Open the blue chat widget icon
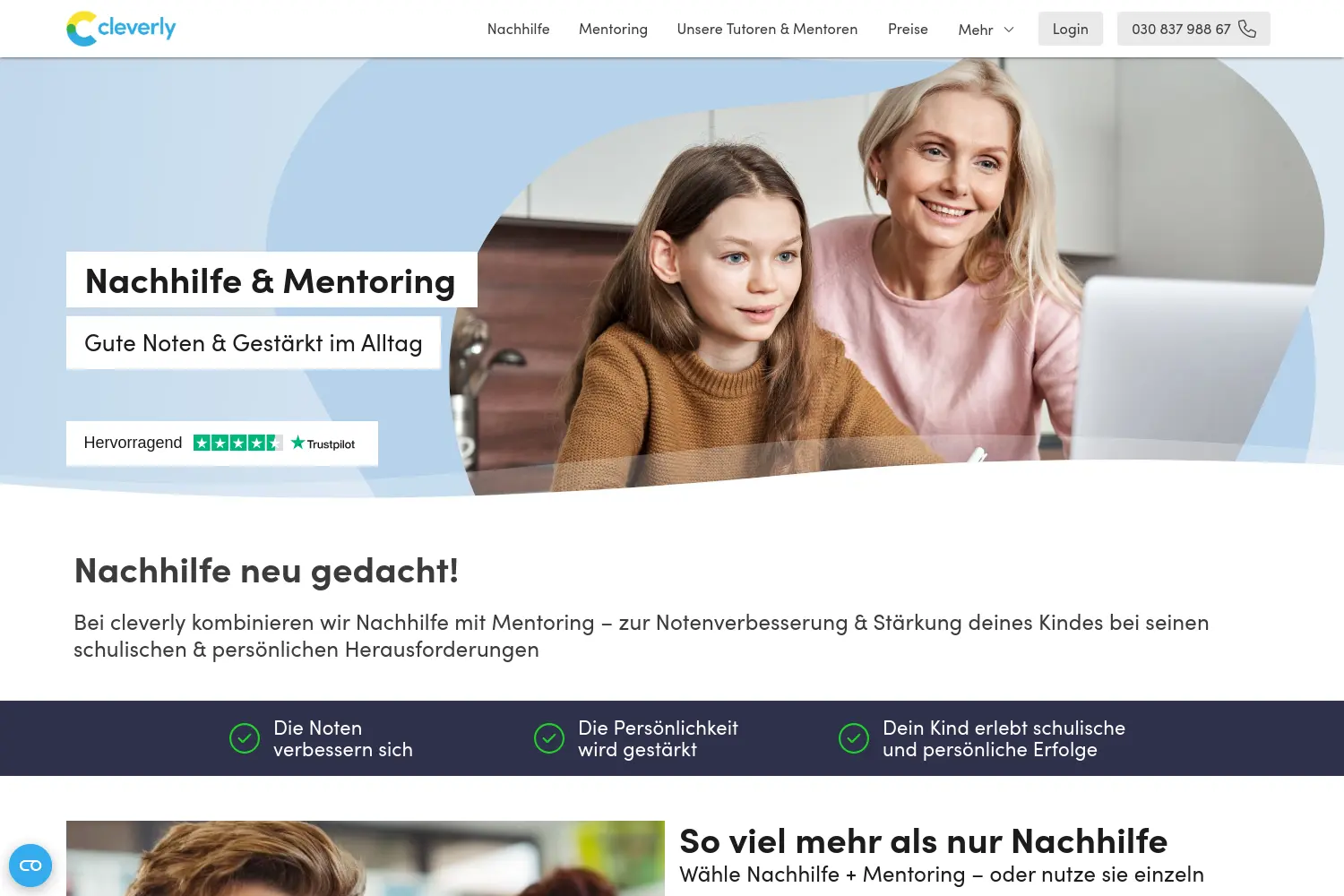Screen dimensions: 1344x896 pos(30,866)
